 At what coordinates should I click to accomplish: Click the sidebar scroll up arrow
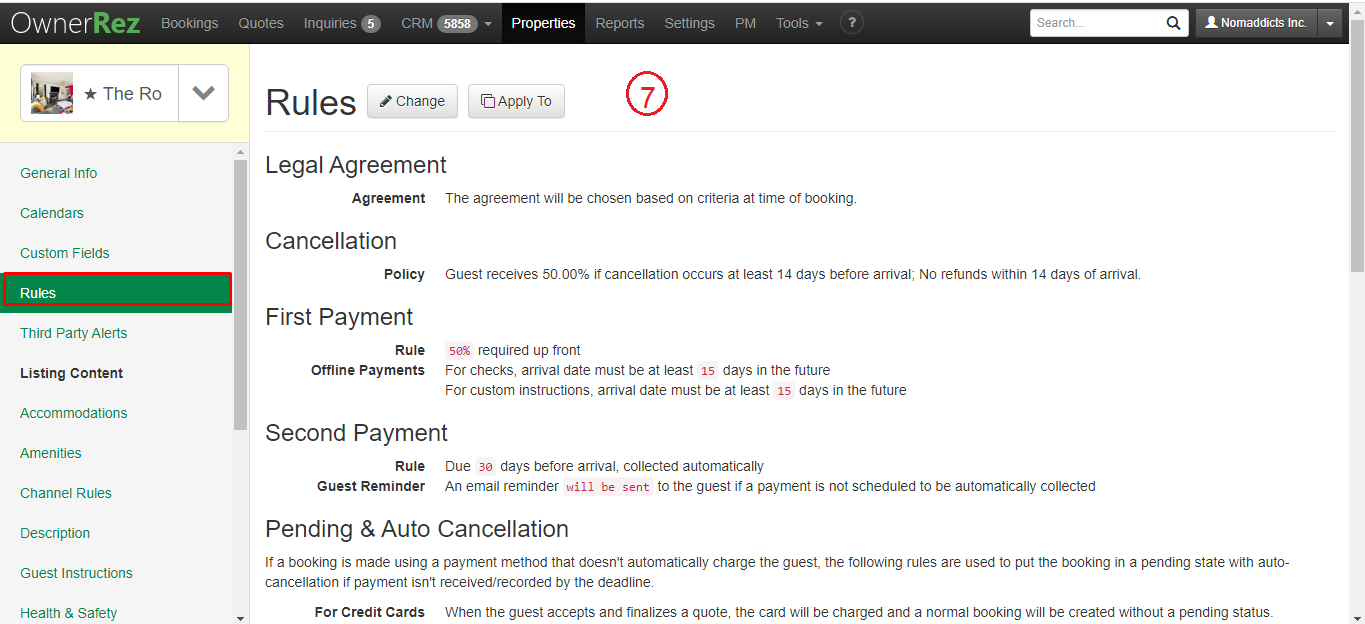tap(240, 152)
